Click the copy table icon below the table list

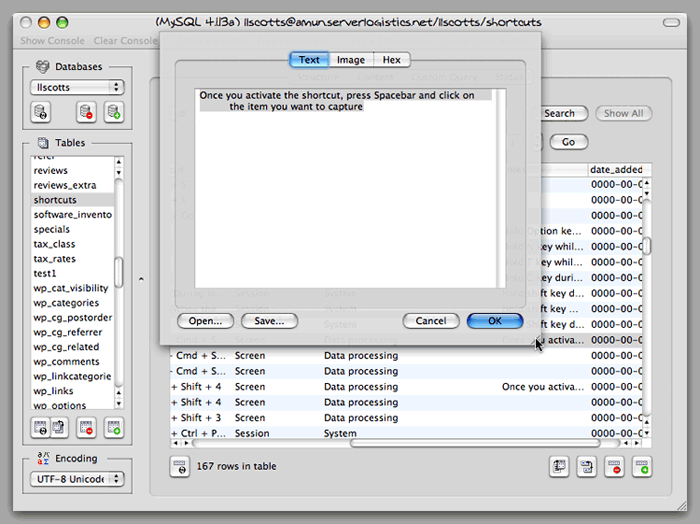tap(59, 428)
